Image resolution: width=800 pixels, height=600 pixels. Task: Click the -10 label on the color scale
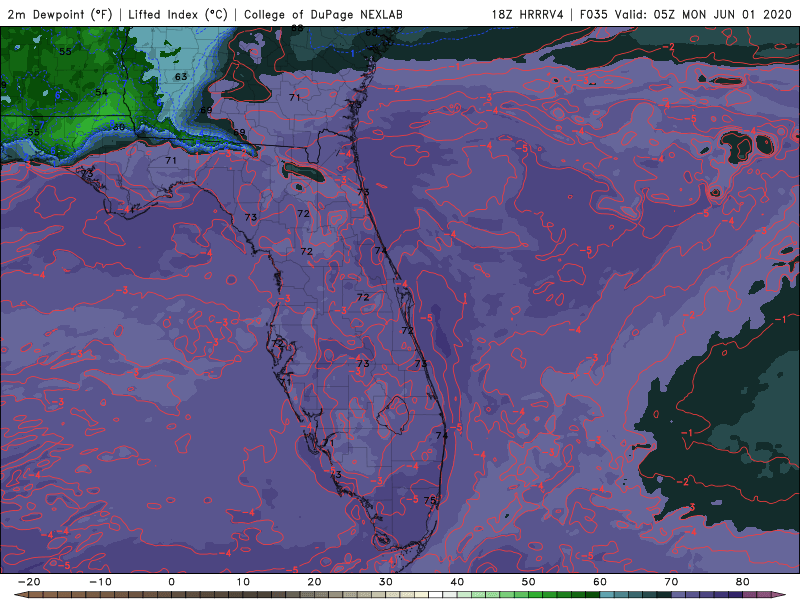[100, 582]
